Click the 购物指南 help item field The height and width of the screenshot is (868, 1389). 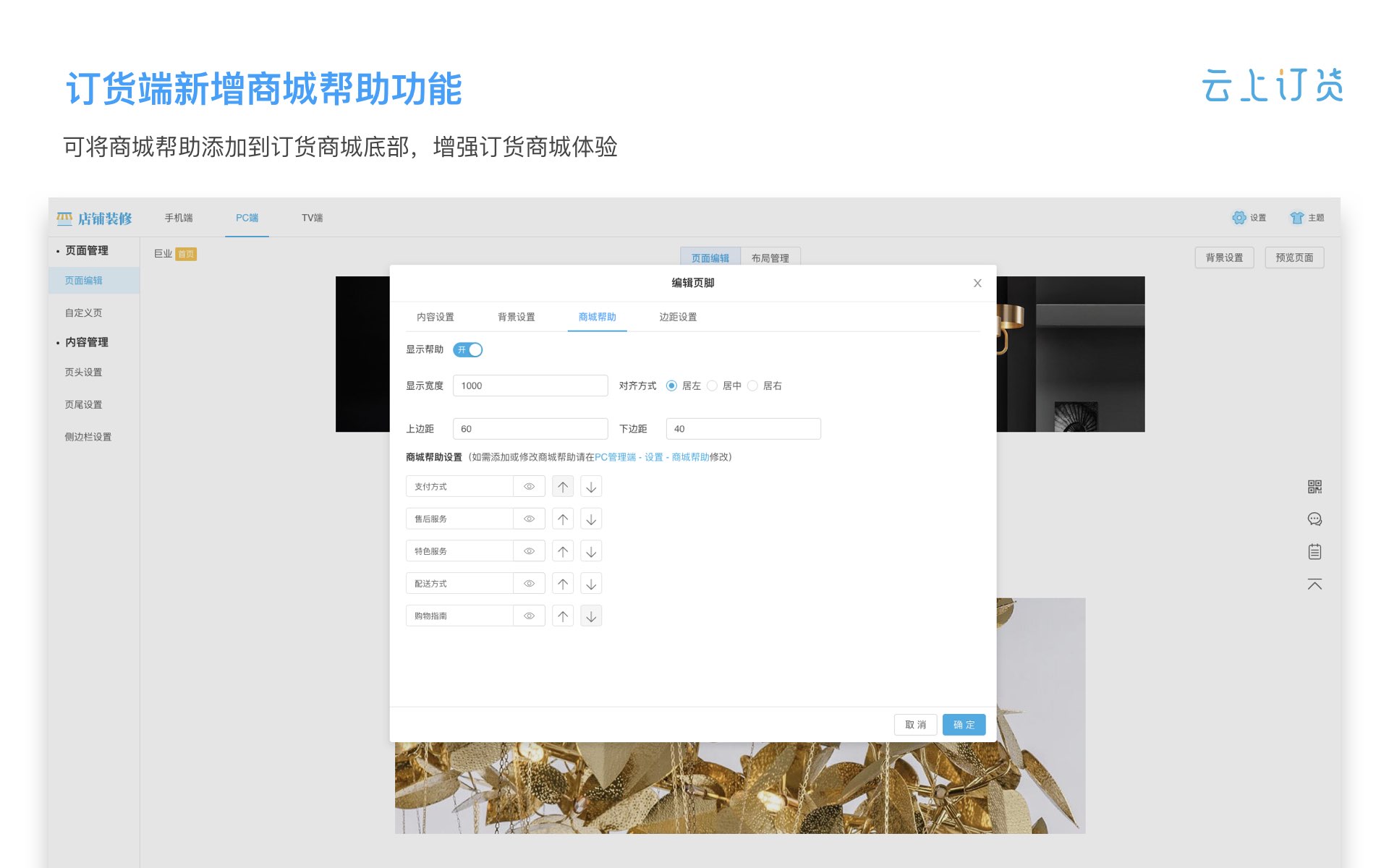coord(459,616)
